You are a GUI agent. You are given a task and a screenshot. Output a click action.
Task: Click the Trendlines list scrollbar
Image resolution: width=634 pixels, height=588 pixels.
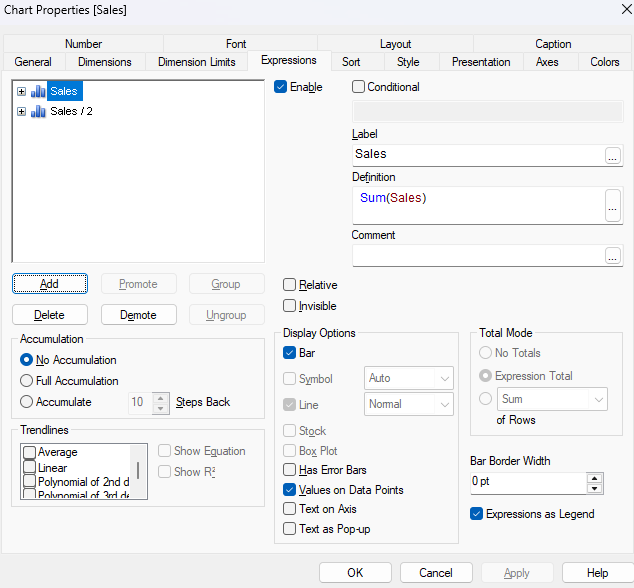tap(138, 471)
